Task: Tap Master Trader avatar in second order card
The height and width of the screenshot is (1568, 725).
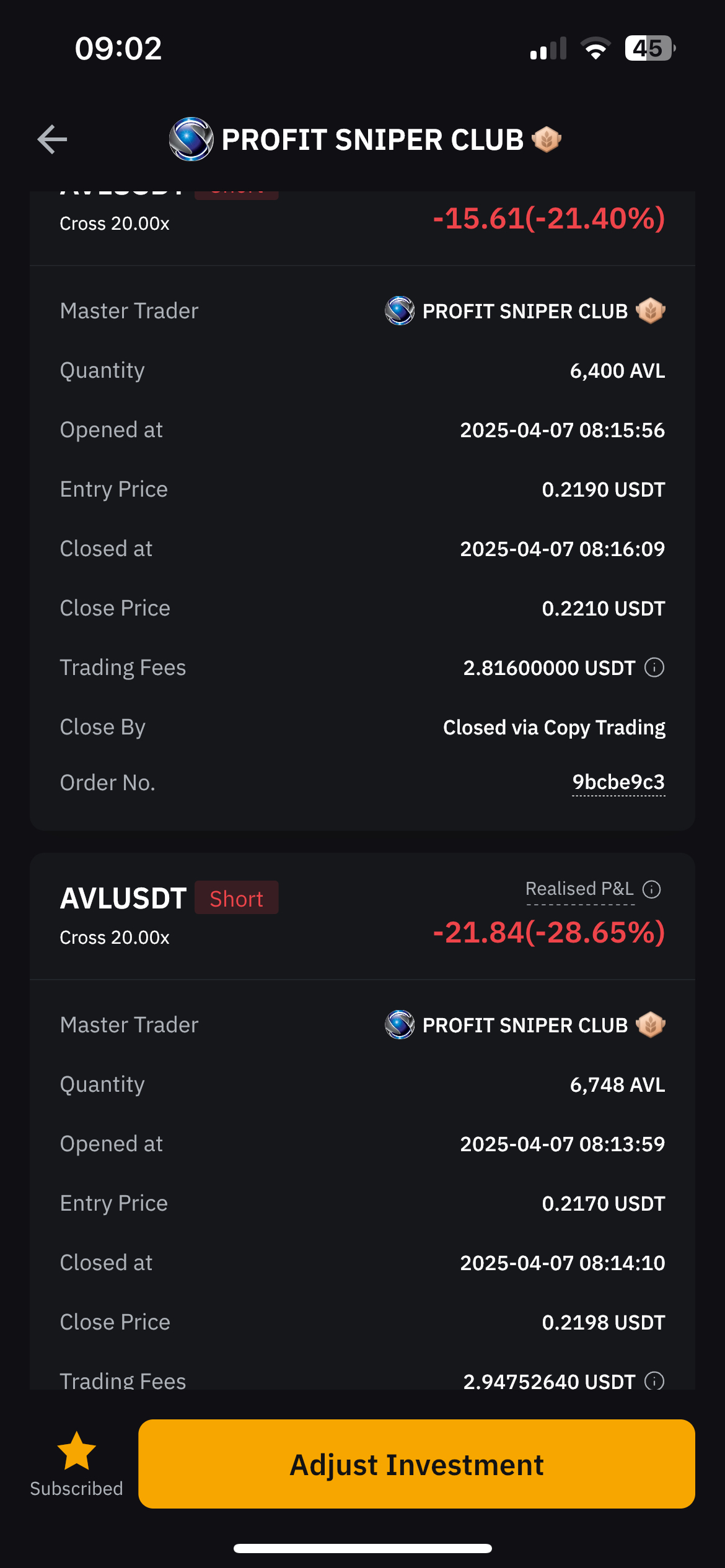Action: (x=400, y=1025)
